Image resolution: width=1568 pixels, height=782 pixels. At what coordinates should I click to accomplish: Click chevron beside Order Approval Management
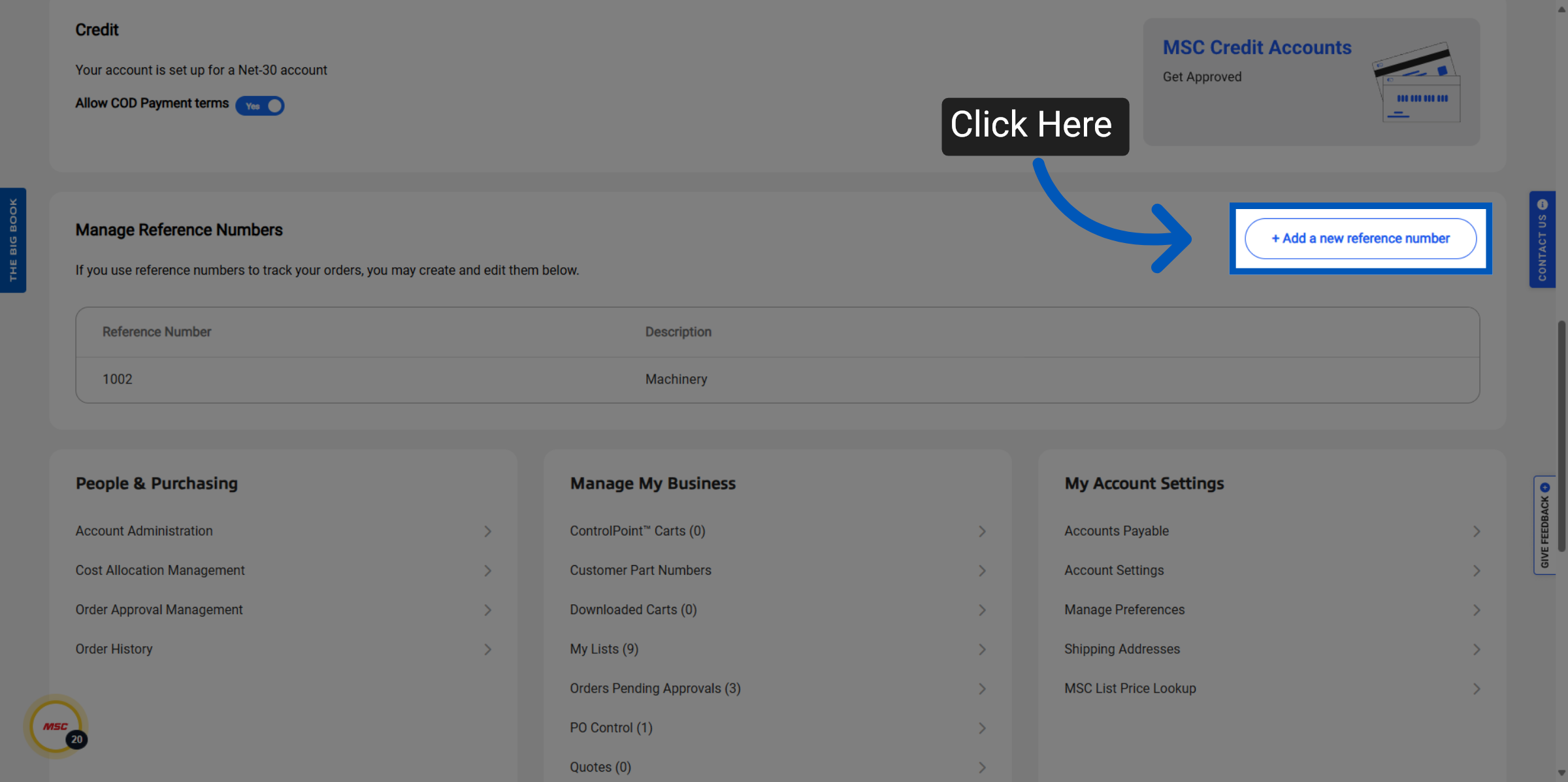pyautogui.click(x=487, y=610)
